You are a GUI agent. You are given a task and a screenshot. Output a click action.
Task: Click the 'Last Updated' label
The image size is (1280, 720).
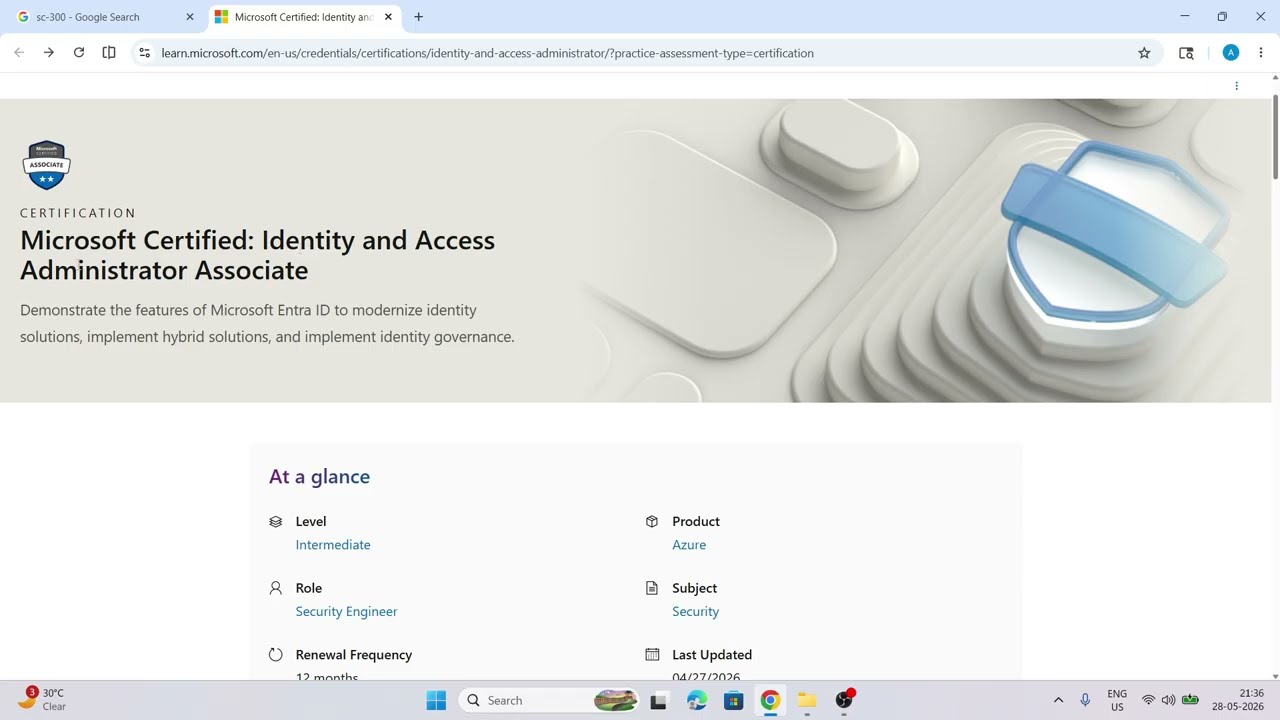tap(712, 654)
